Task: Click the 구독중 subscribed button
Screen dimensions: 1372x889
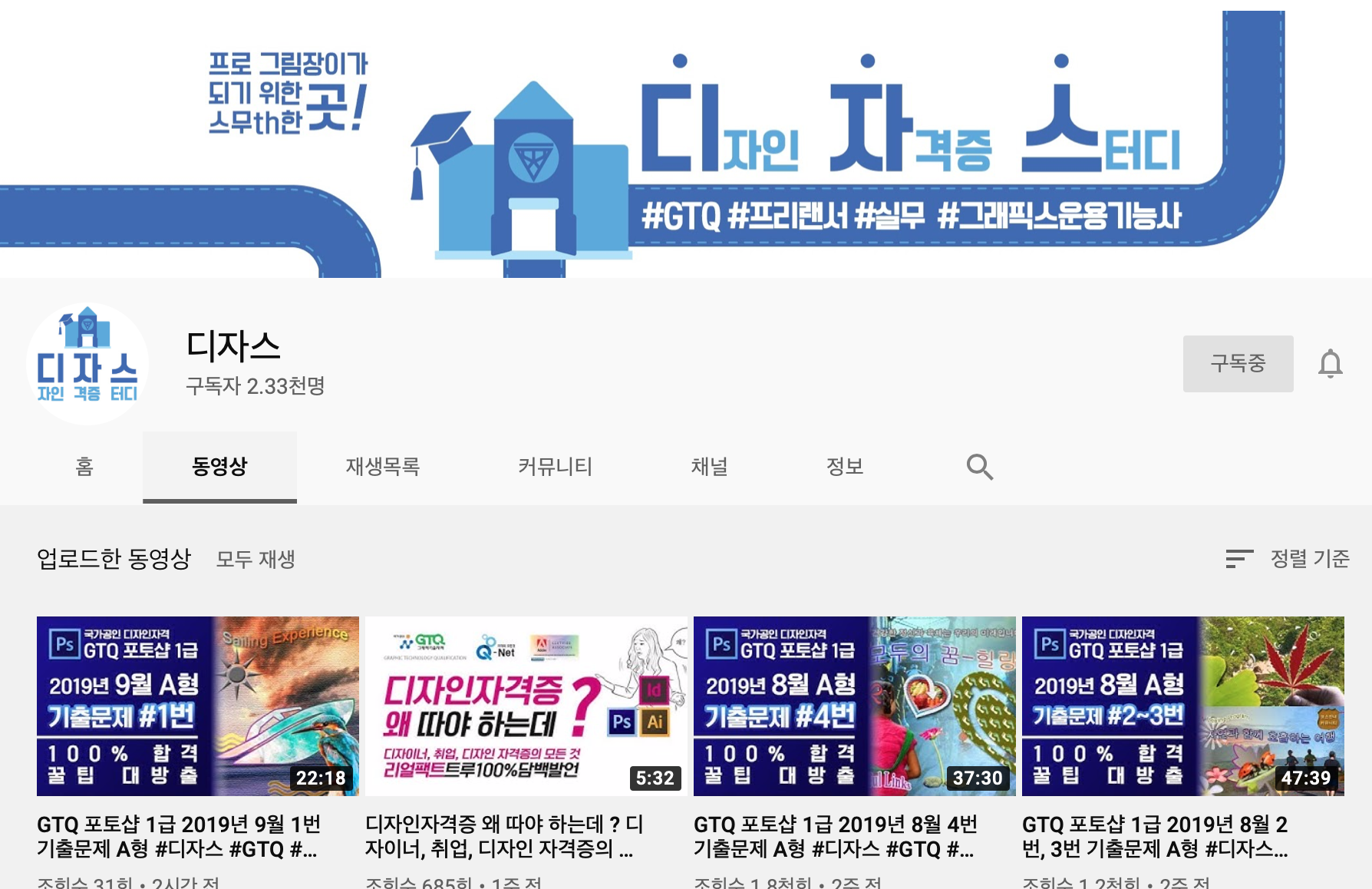Action: (1238, 364)
